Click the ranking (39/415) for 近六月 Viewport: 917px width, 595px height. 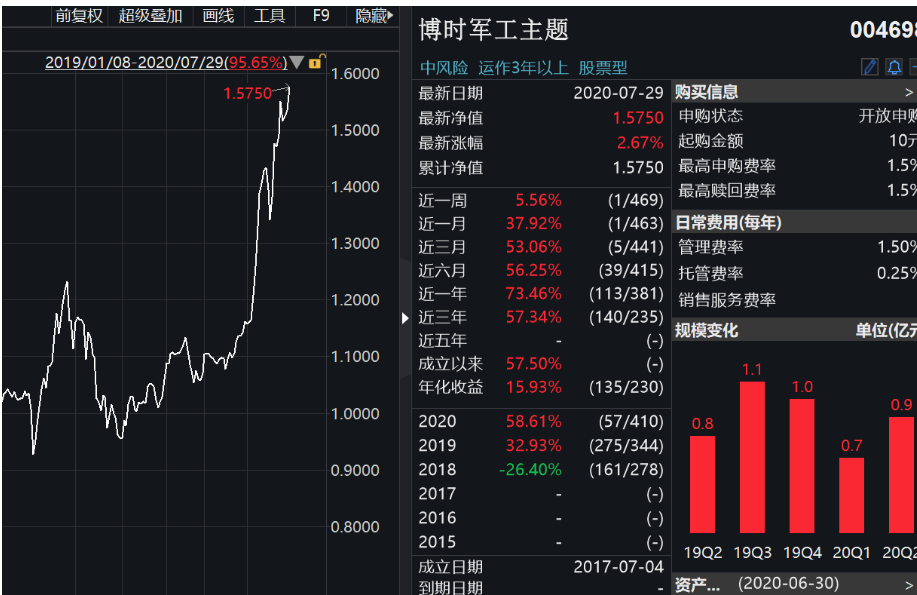[x=631, y=270]
